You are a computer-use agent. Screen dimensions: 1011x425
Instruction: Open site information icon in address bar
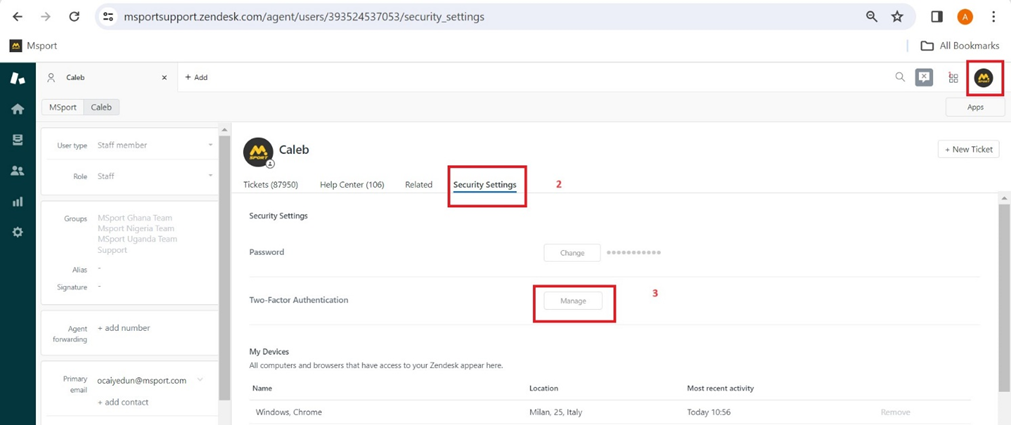(108, 17)
